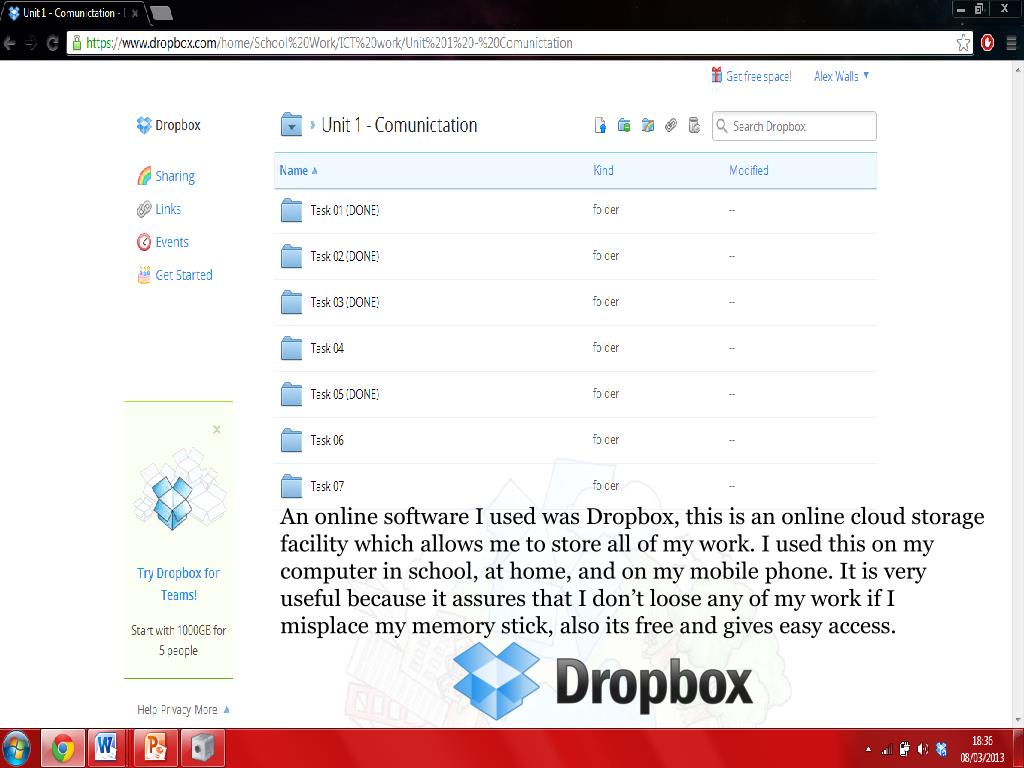Click the address bar URL
1024x768 pixels.
coord(329,43)
